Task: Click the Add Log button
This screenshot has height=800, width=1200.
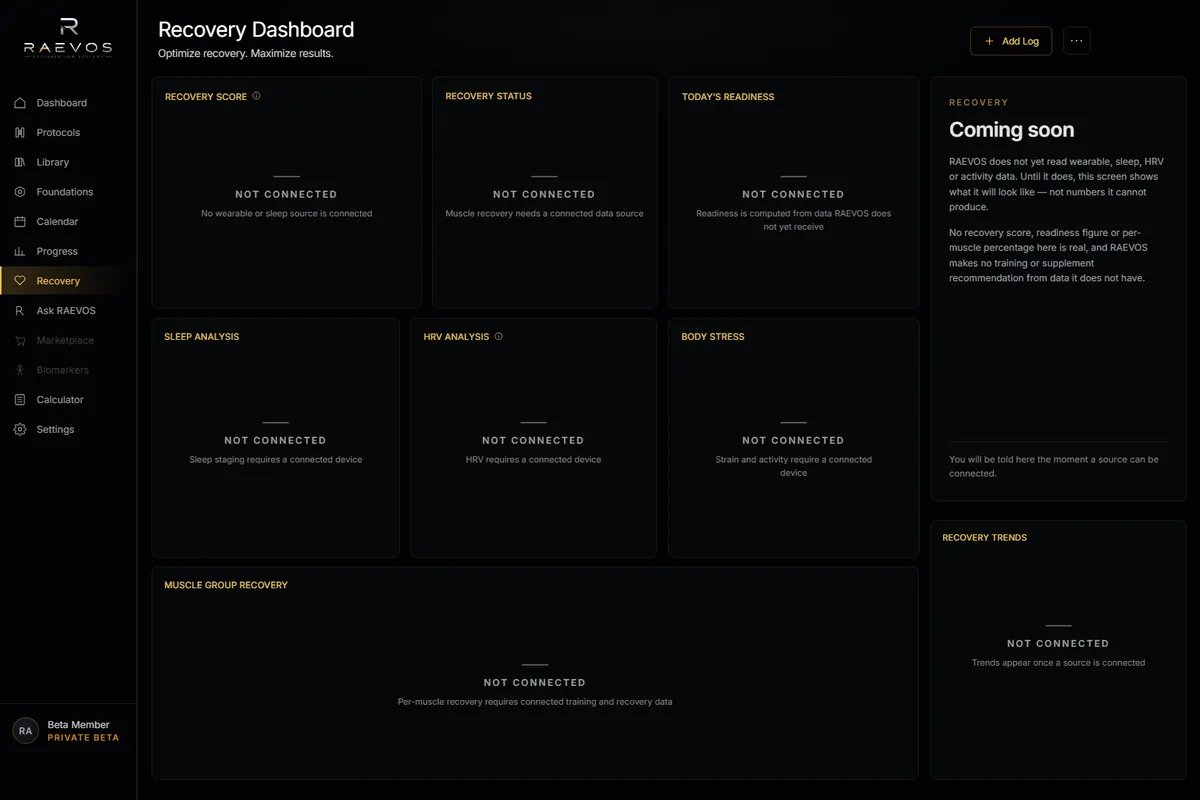Action: pyautogui.click(x=1011, y=41)
